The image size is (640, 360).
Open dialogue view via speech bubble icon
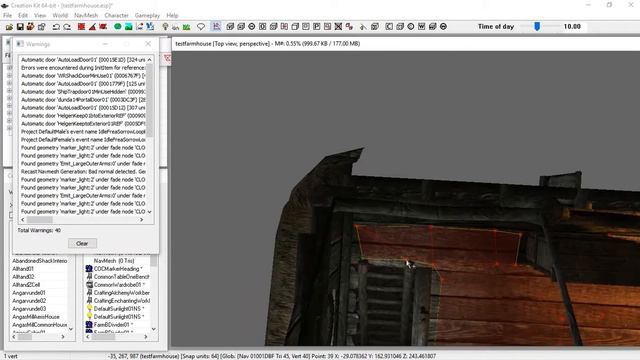coord(201,27)
